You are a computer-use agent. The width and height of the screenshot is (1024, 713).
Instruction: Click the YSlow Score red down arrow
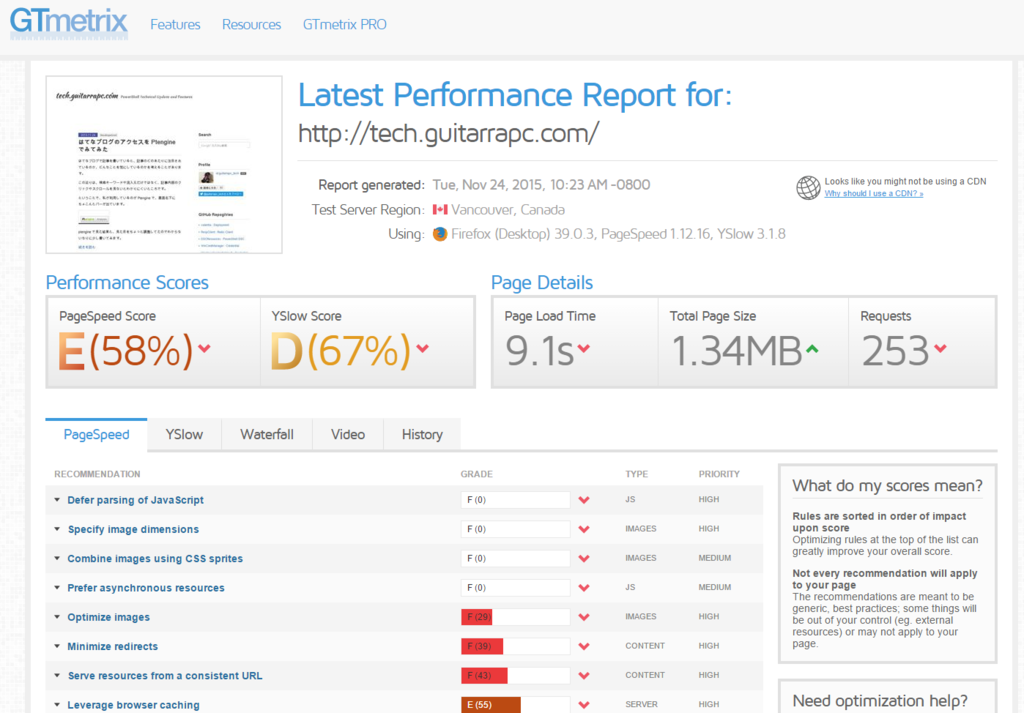coord(423,349)
